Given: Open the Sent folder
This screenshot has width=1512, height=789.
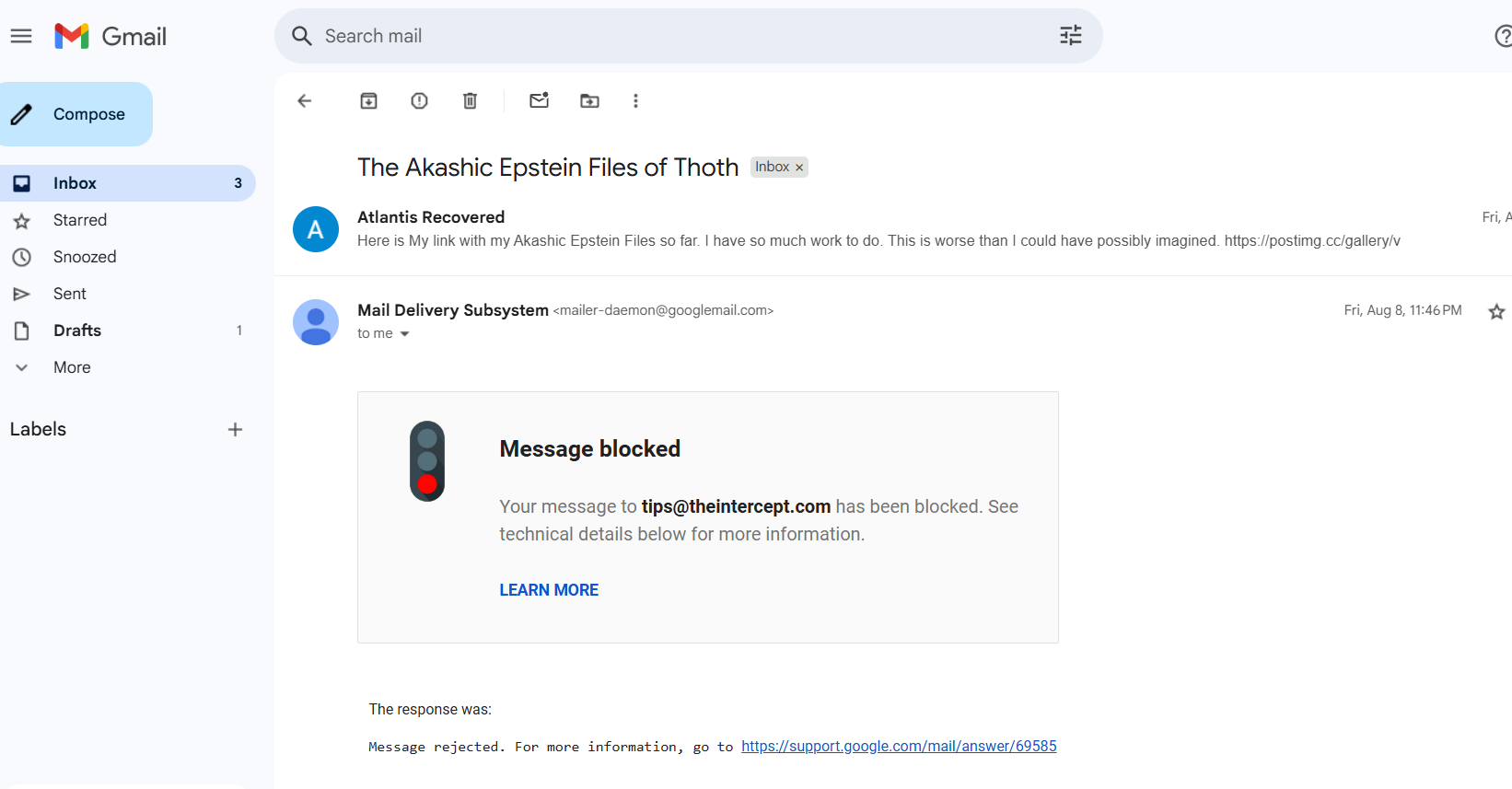Looking at the screenshot, I should point(127,294).
